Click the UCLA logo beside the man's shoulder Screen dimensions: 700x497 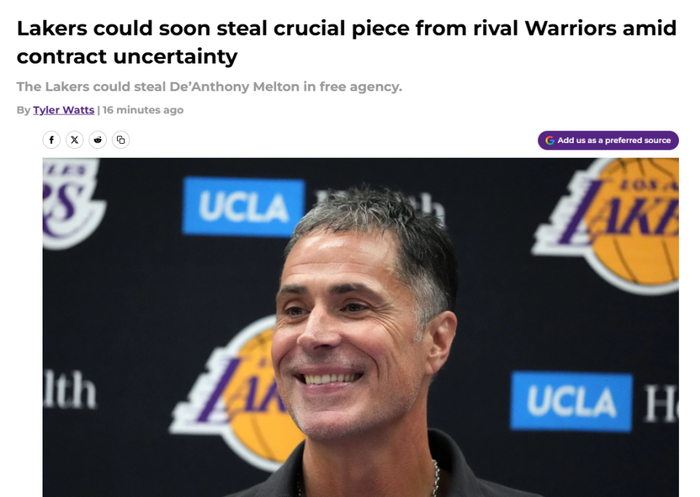pos(571,401)
